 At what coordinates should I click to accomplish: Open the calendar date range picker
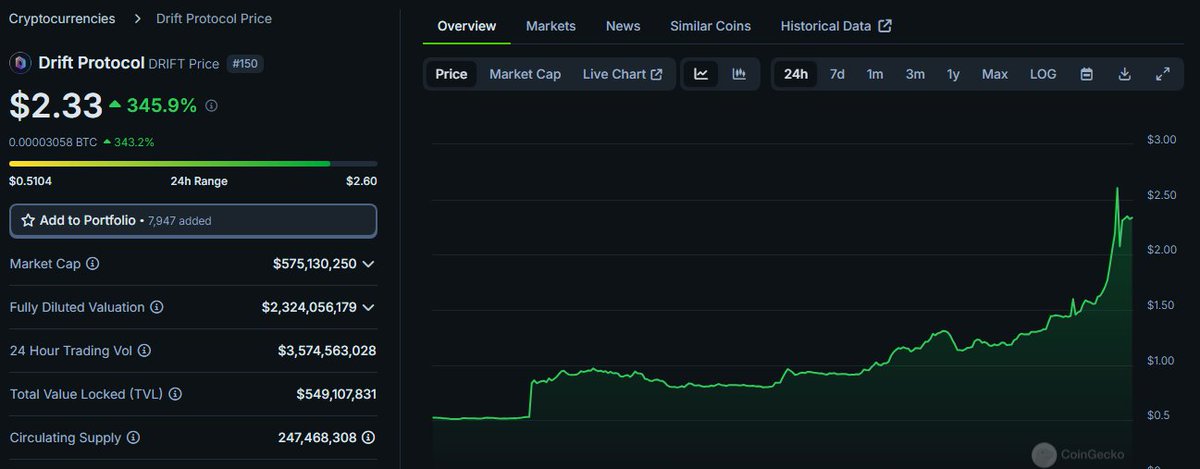tap(1086, 74)
